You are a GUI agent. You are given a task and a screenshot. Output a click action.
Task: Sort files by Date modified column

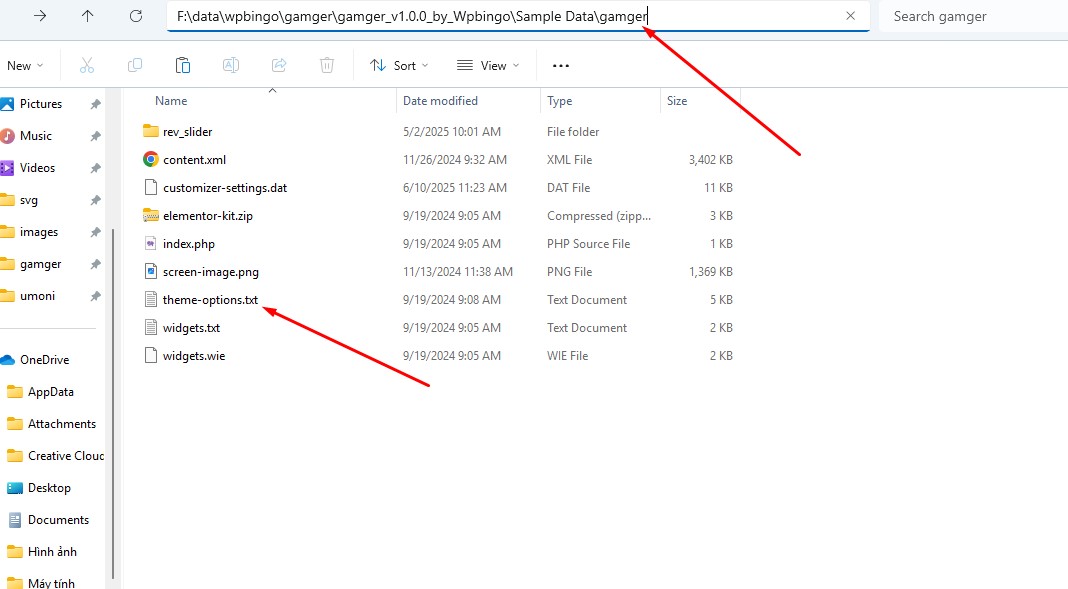click(x=440, y=101)
